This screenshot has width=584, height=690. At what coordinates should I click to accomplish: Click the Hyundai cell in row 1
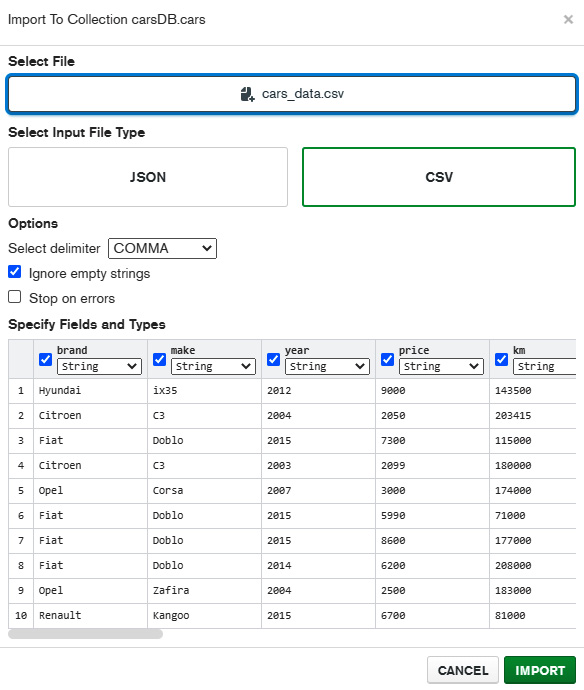tap(90, 390)
